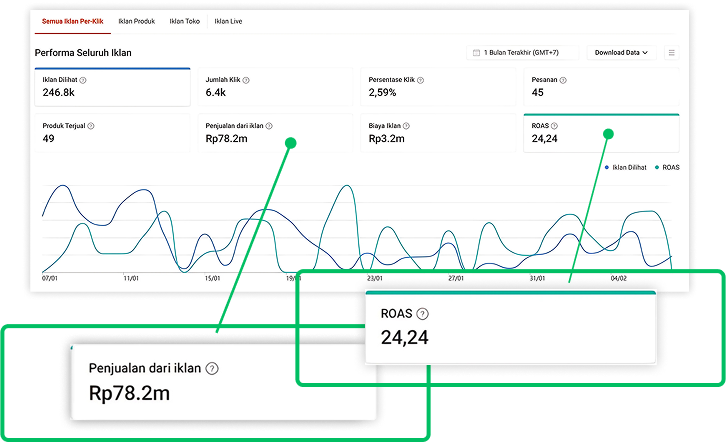Click the help icon in enlarged ROAS callout
The image size is (726, 442).
pos(422,313)
